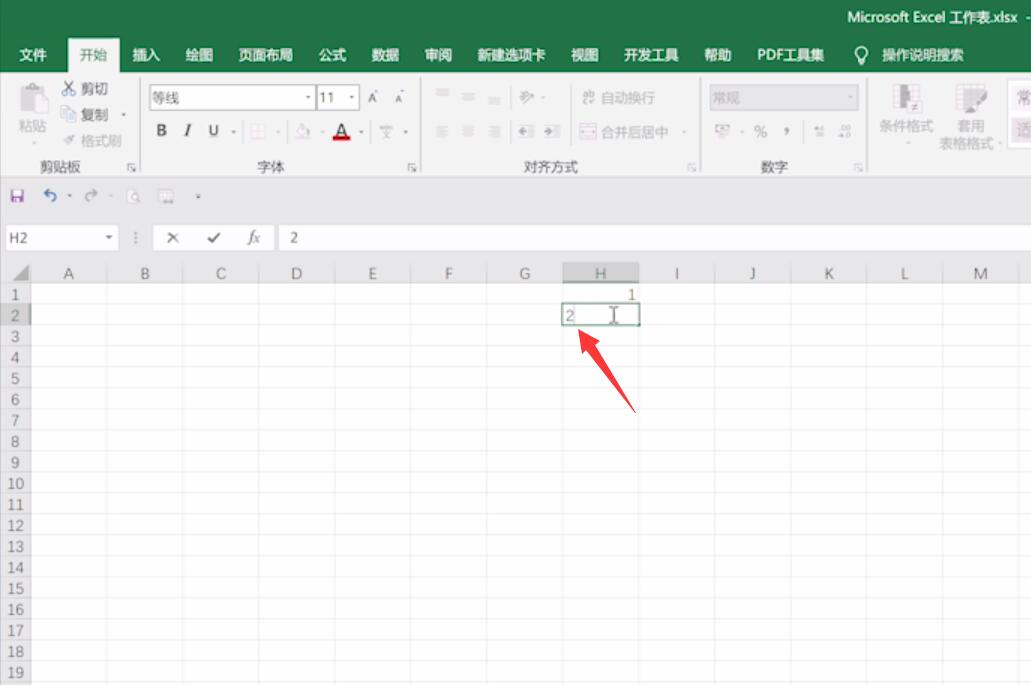Switch to the View tab
Image resolution: width=1031 pixels, height=685 pixels.
[585, 55]
